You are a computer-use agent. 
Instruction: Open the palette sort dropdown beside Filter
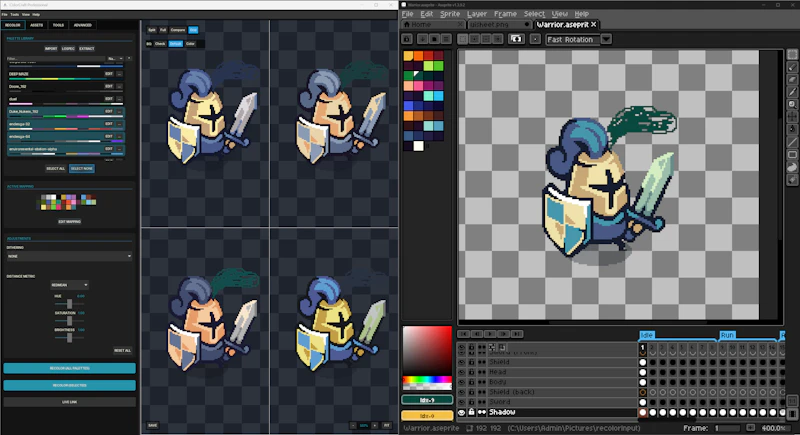[x=115, y=59]
